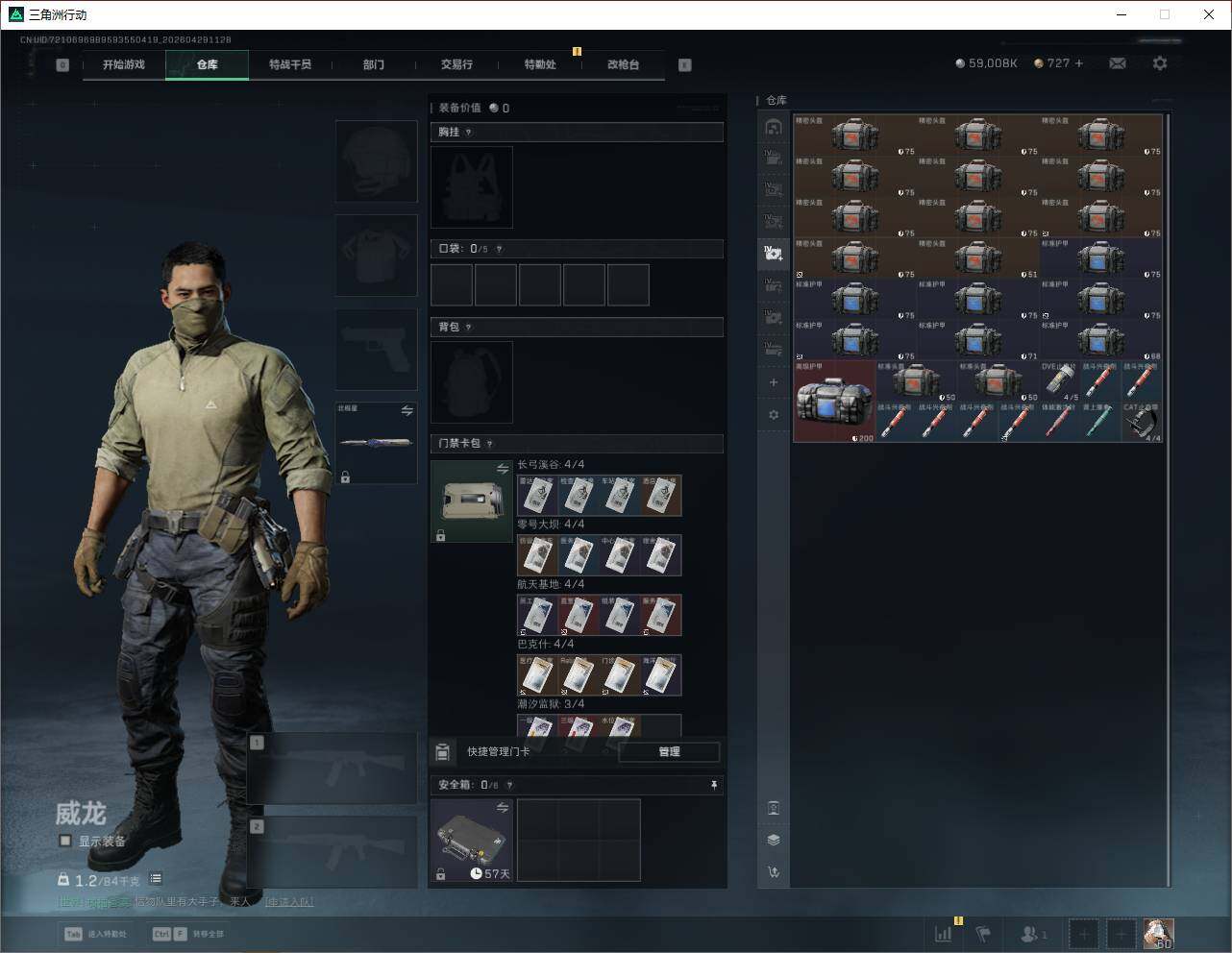Viewport: 1232px width, 953px height.
Task: Show help for 安全箱 section
Action: pos(510,785)
